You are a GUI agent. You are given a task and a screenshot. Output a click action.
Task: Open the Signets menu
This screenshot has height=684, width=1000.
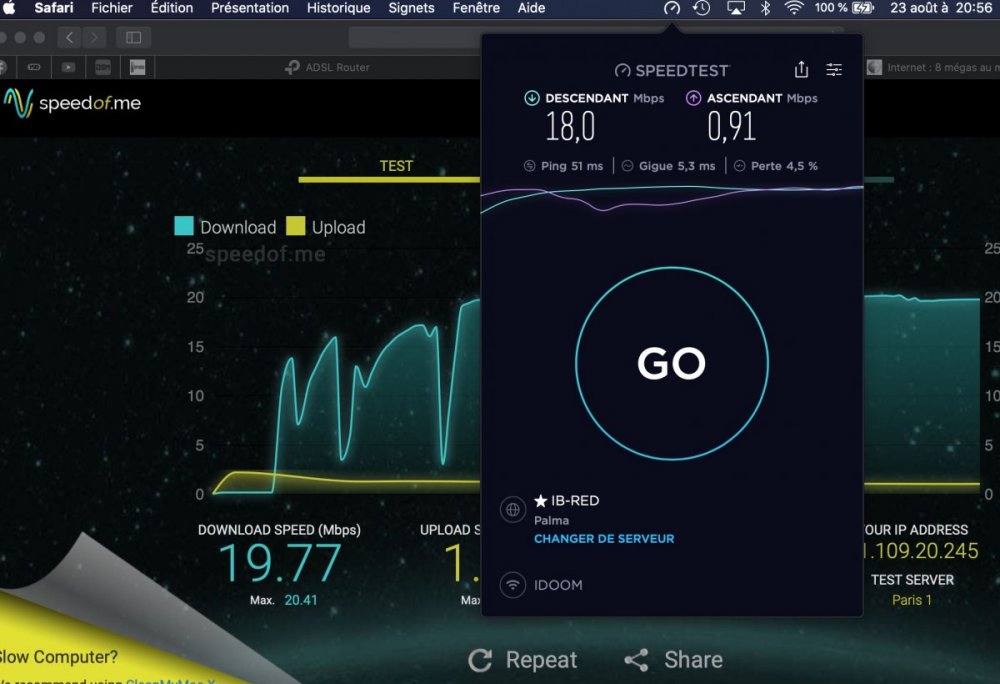(x=411, y=8)
